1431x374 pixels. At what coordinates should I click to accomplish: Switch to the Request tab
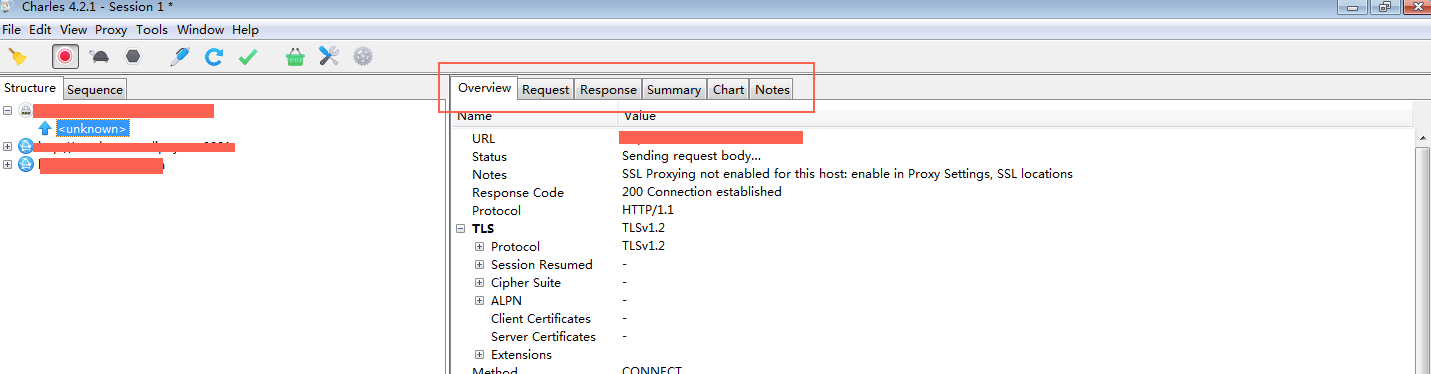pos(546,89)
